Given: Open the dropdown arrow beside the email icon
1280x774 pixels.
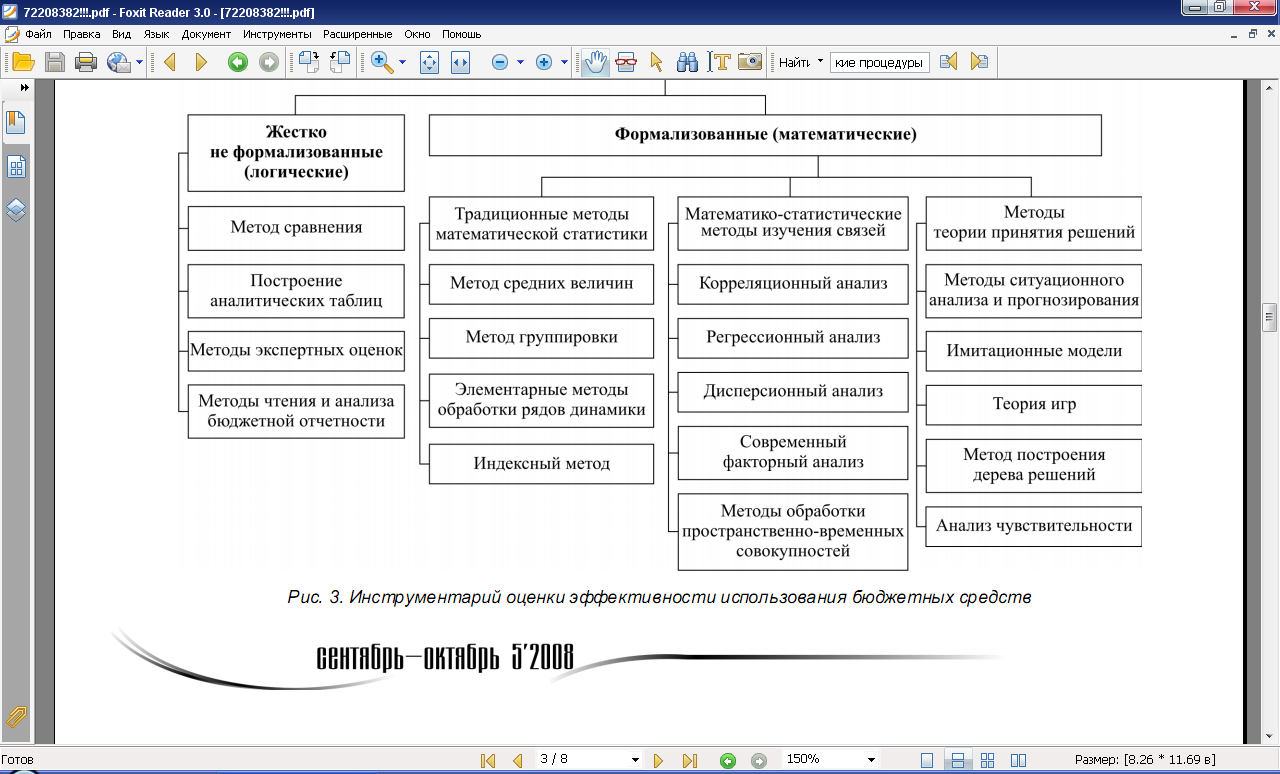Looking at the screenshot, I should click(139, 62).
